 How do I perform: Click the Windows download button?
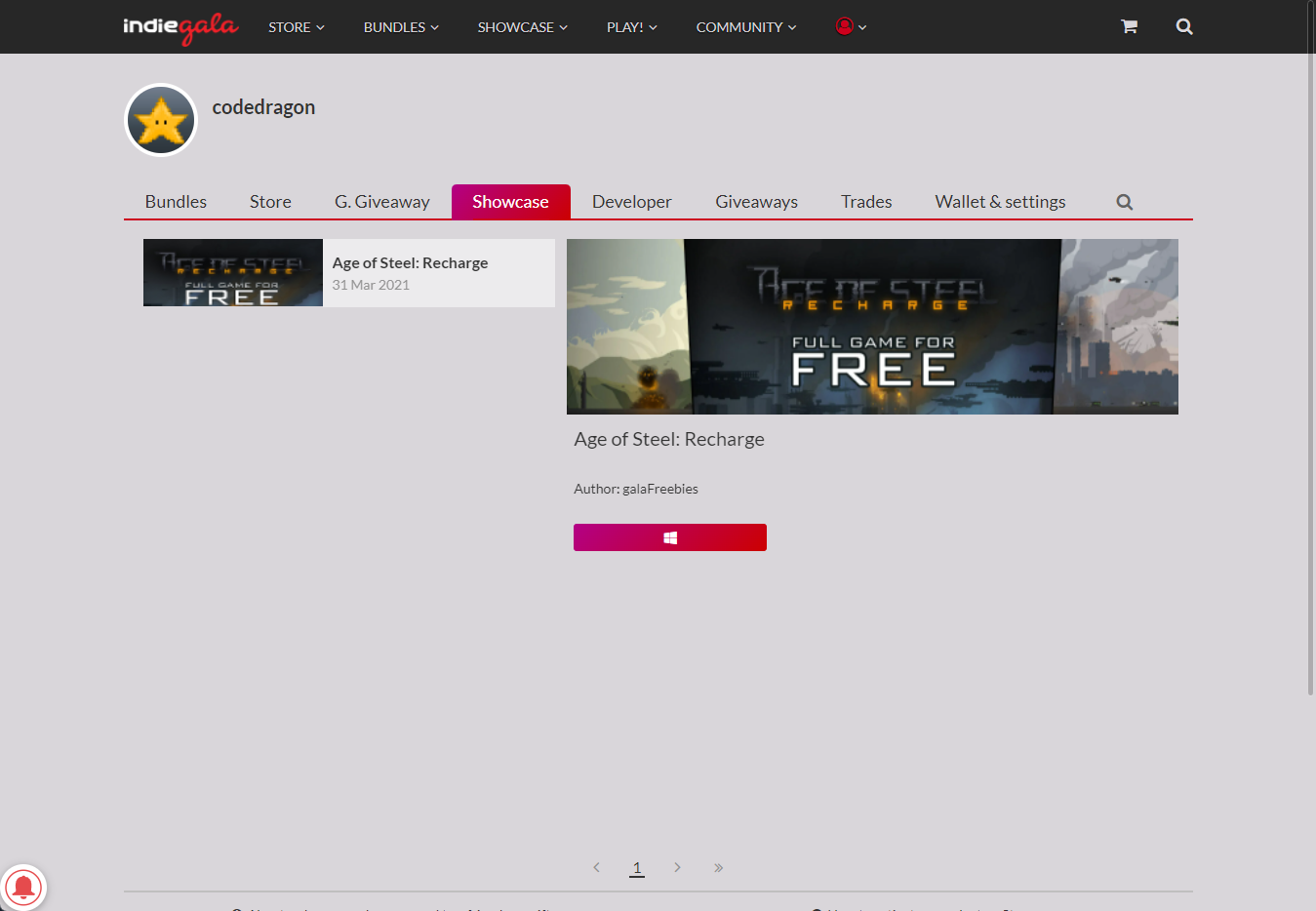tap(670, 537)
